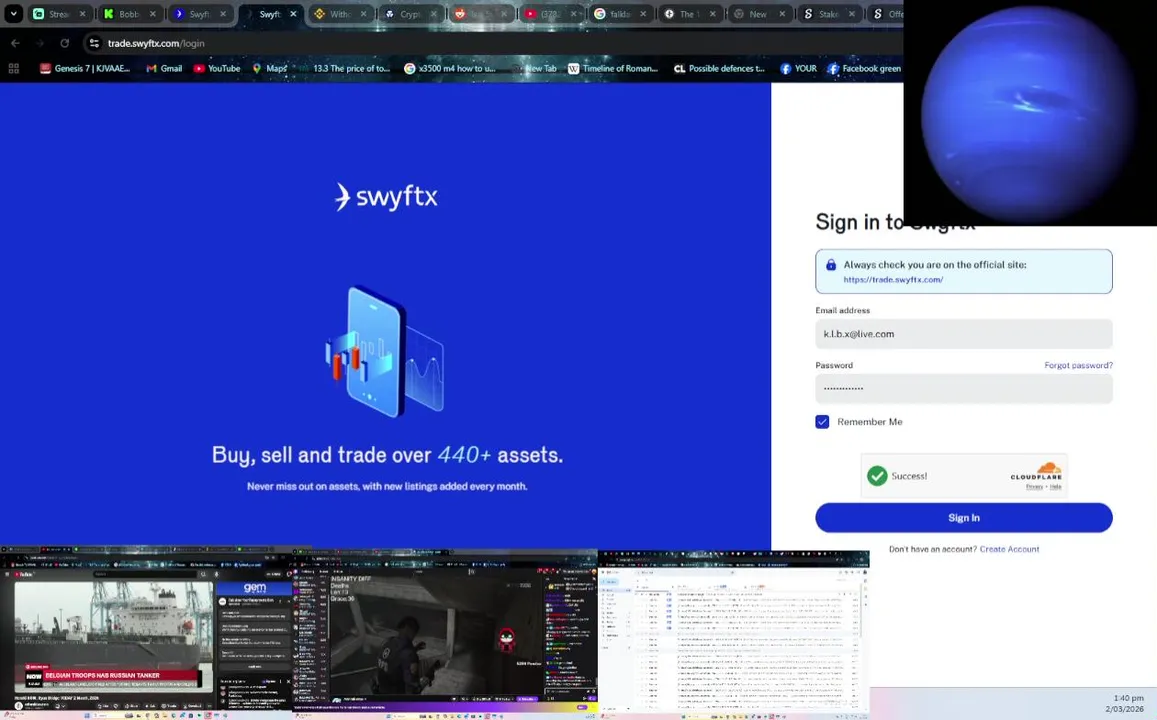The width and height of the screenshot is (1157, 720).
Task: Go back using browser back arrow
Action: click(15, 44)
